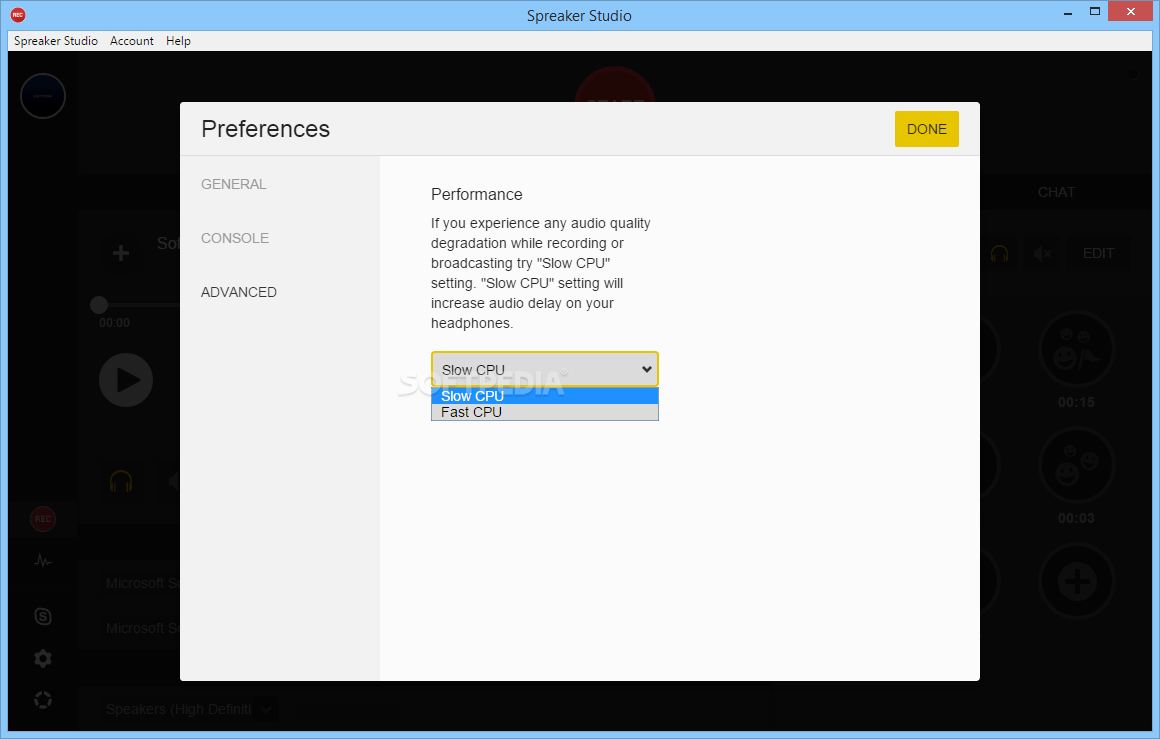Add a track with the plus icon
This screenshot has height=739, width=1160.
coord(121,253)
